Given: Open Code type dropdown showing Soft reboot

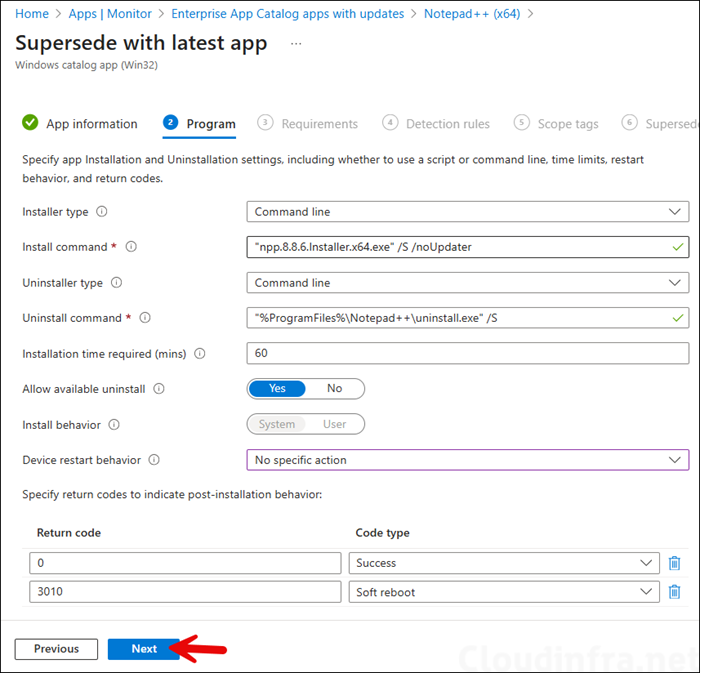Looking at the screenshot, I should click(x=504, y=592).
